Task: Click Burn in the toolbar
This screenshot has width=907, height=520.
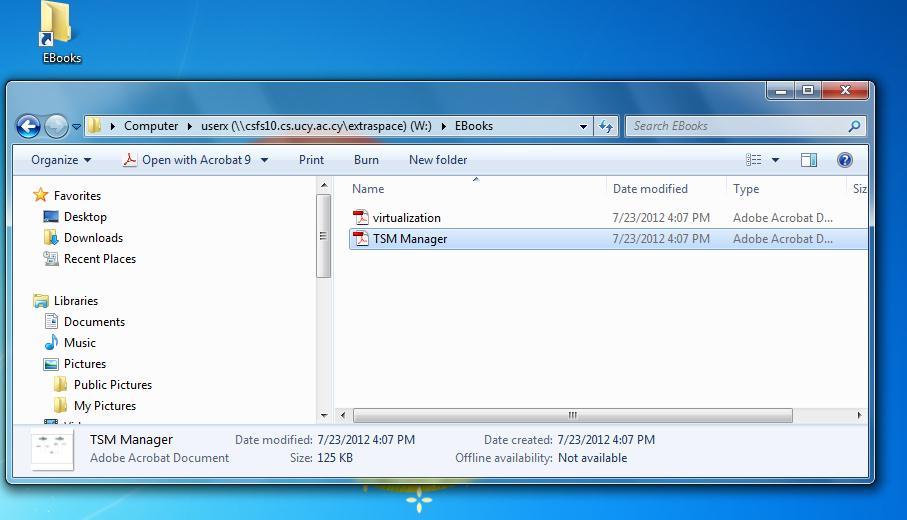Action: point(366,160)
